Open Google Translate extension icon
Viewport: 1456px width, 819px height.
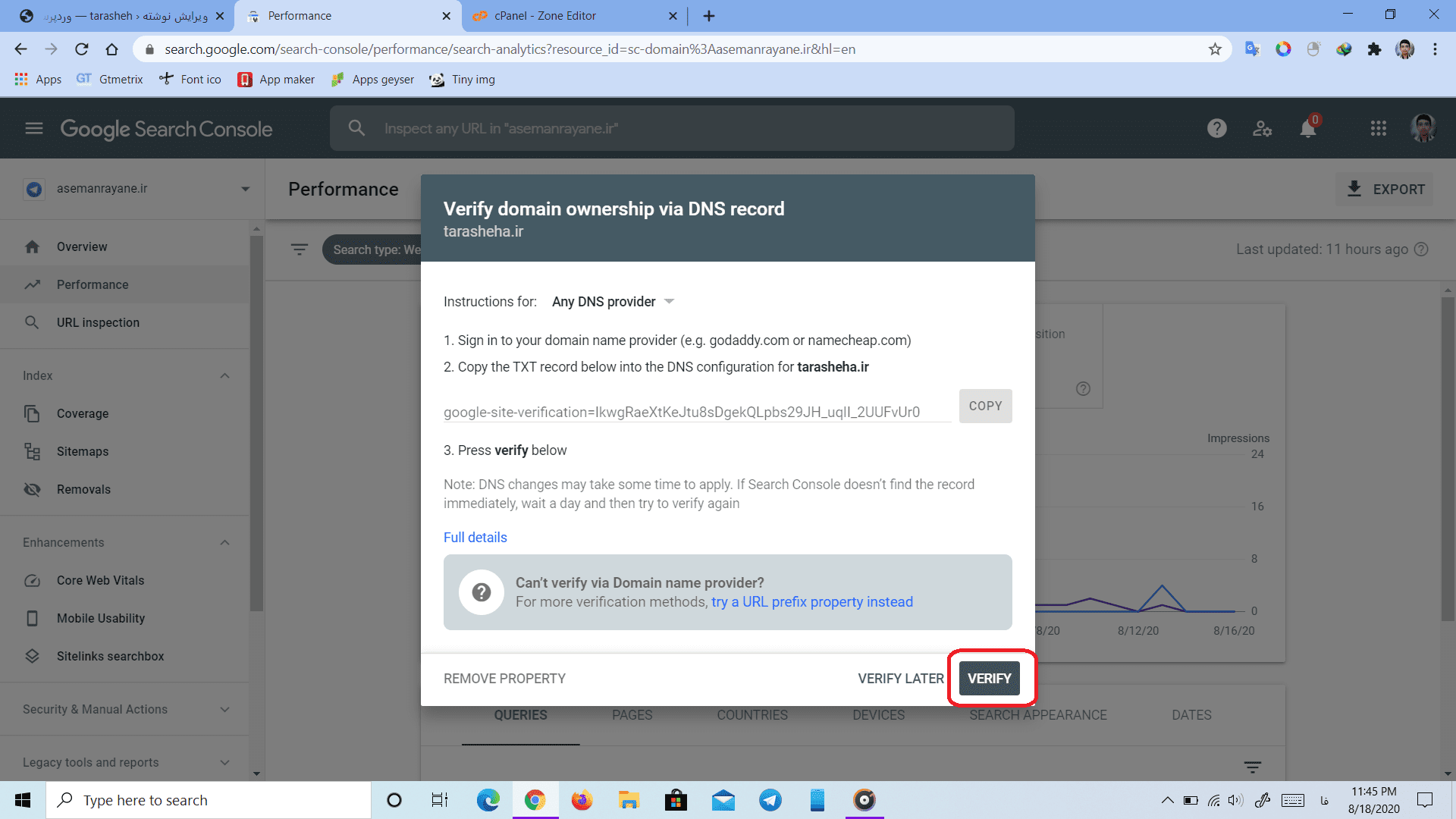(1252, 49)
